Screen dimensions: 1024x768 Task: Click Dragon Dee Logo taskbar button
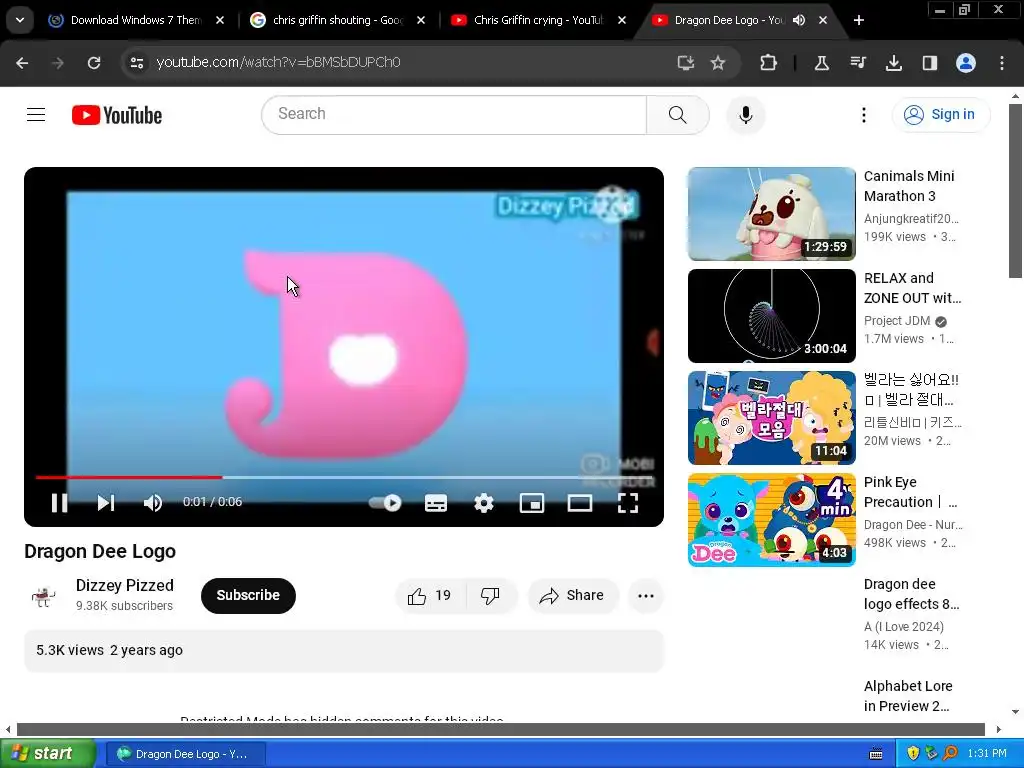click(185, 754)
